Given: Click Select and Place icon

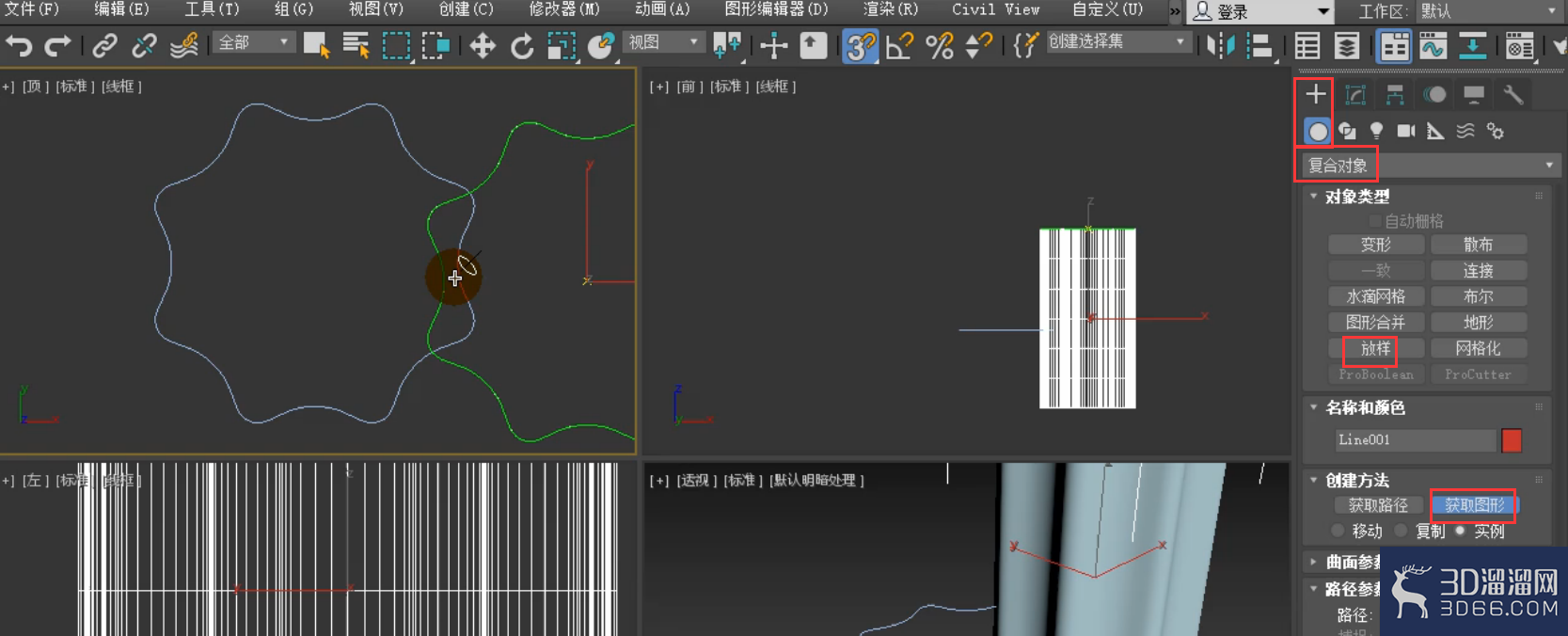Looking at the screenshot, I should click(600, 45).
